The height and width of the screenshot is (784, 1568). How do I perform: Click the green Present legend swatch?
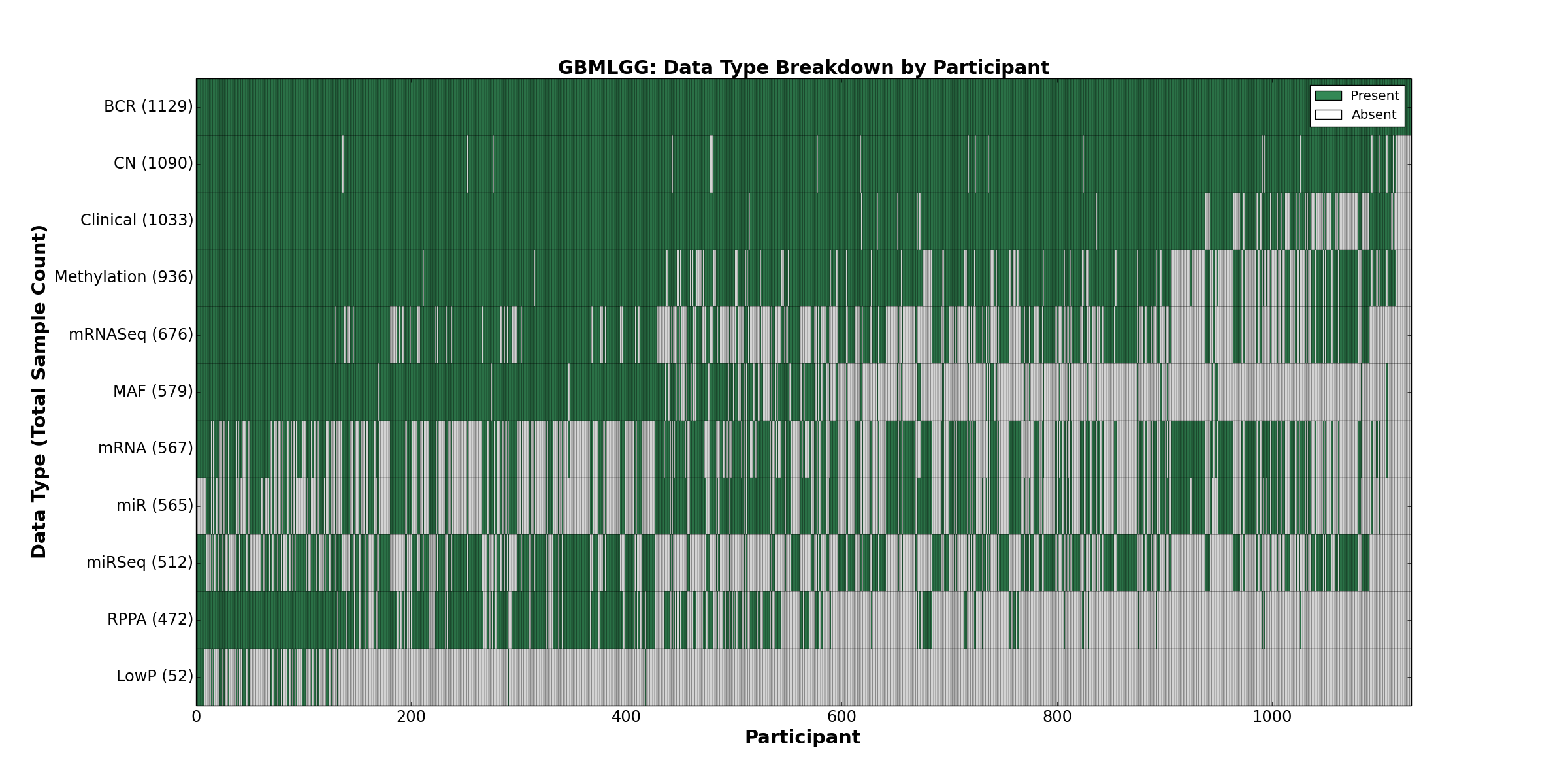pyautogui.click(x=1328, y=96)
